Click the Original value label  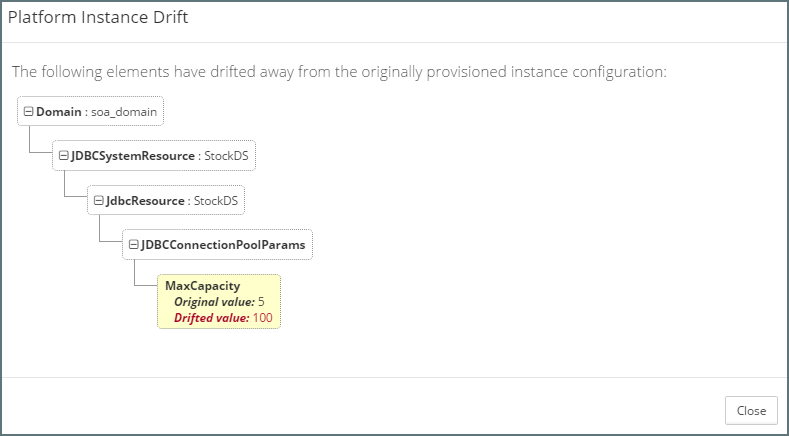[214, 302]
